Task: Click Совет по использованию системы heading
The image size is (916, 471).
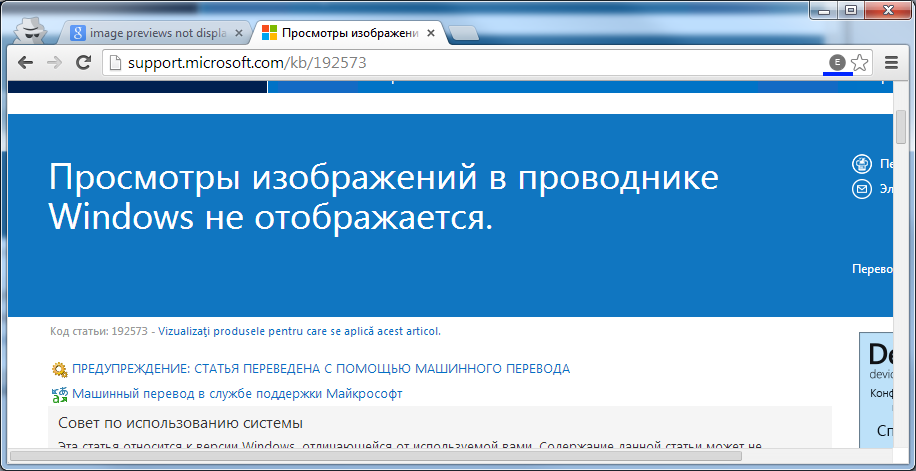Action: 181,423
